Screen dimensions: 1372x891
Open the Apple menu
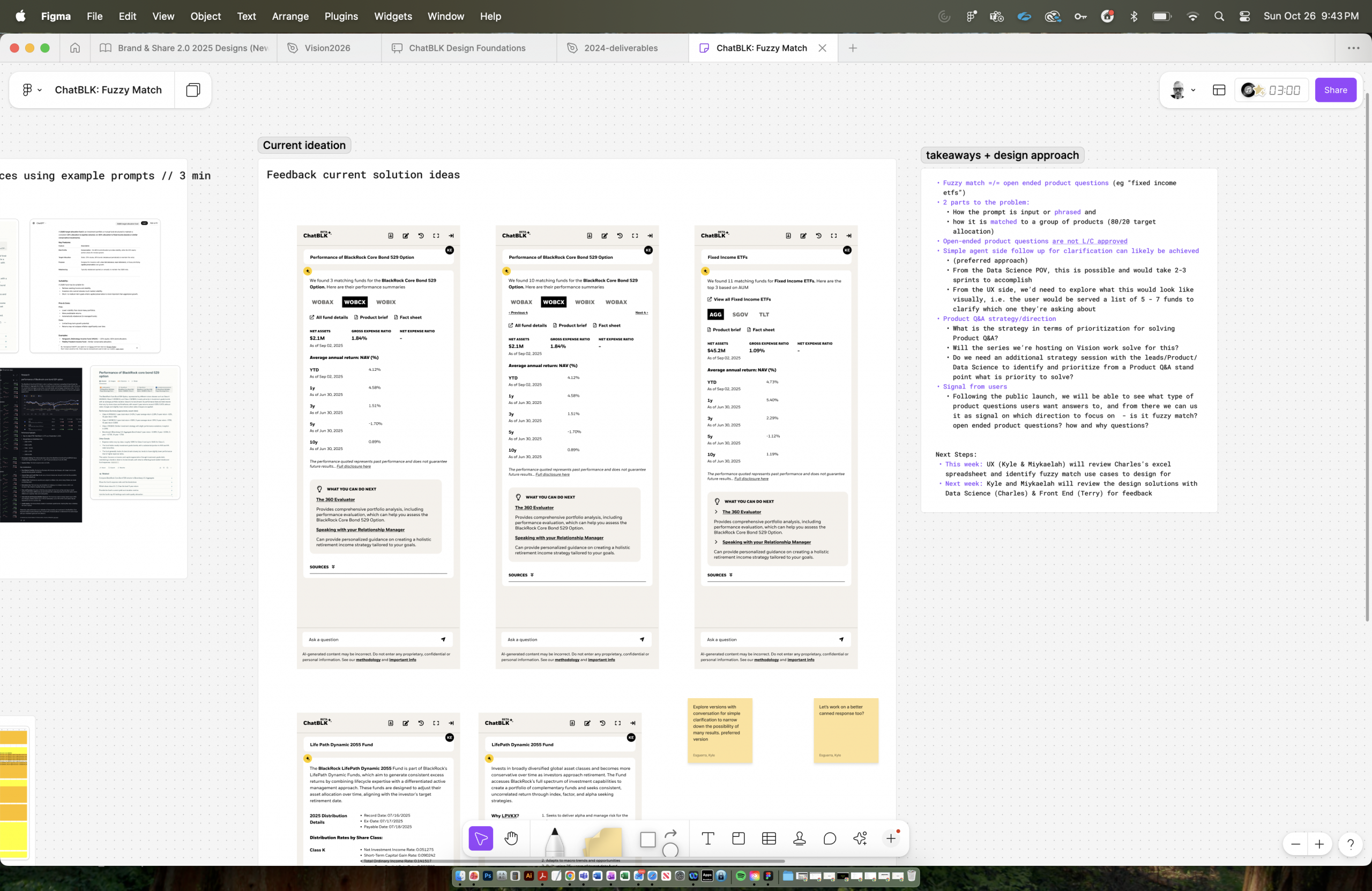pyautogui.click(x=21, y=16)
